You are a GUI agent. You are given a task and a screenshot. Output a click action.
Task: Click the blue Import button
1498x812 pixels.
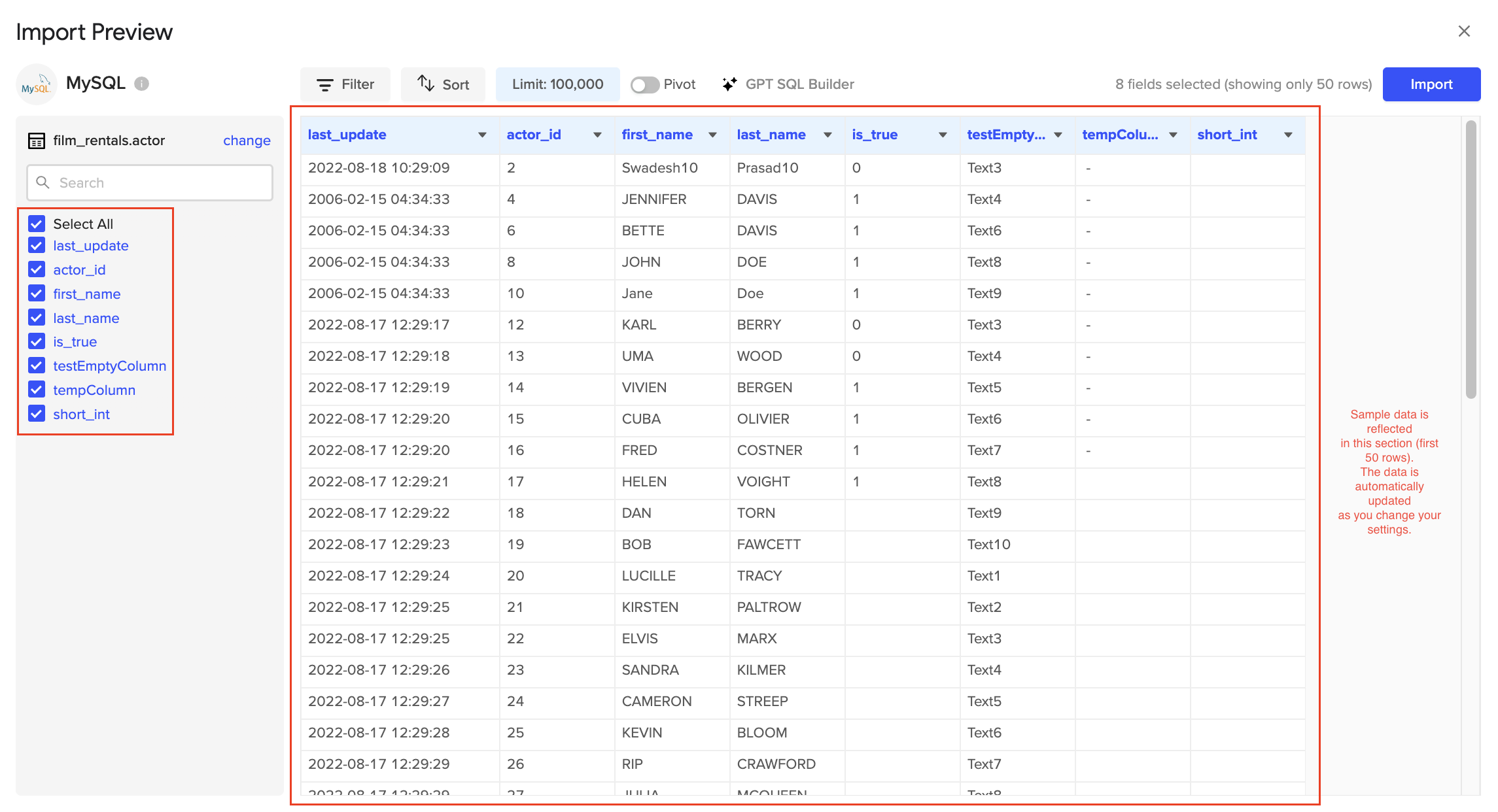click(x=1431, y=84)
